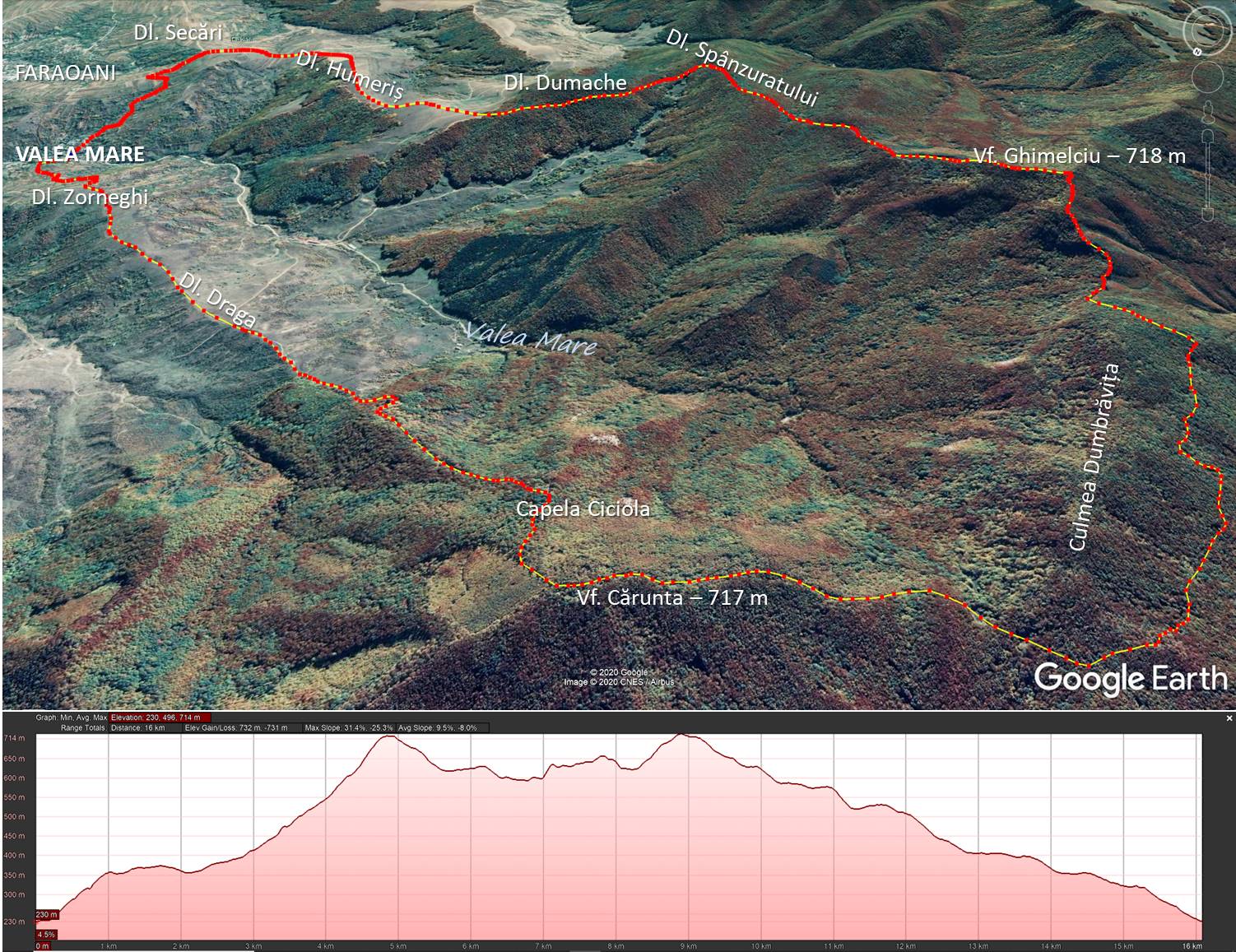Select the Distance 16 km stat
Image resolution: width=1236 pixels, height=952 pixels.
tap(138, 728)
